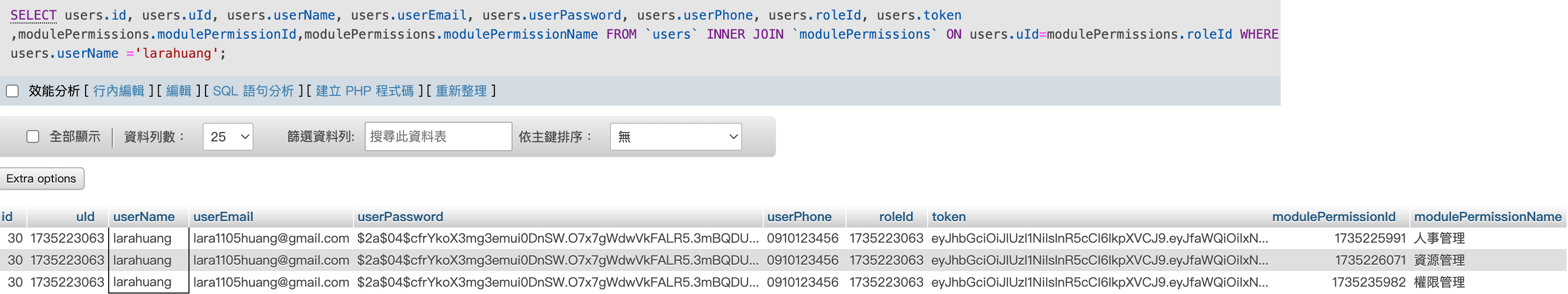The height and width of the screenshot is (294, 1568).
Task: Sort by the userPassword column header
Action: [400, 217]
